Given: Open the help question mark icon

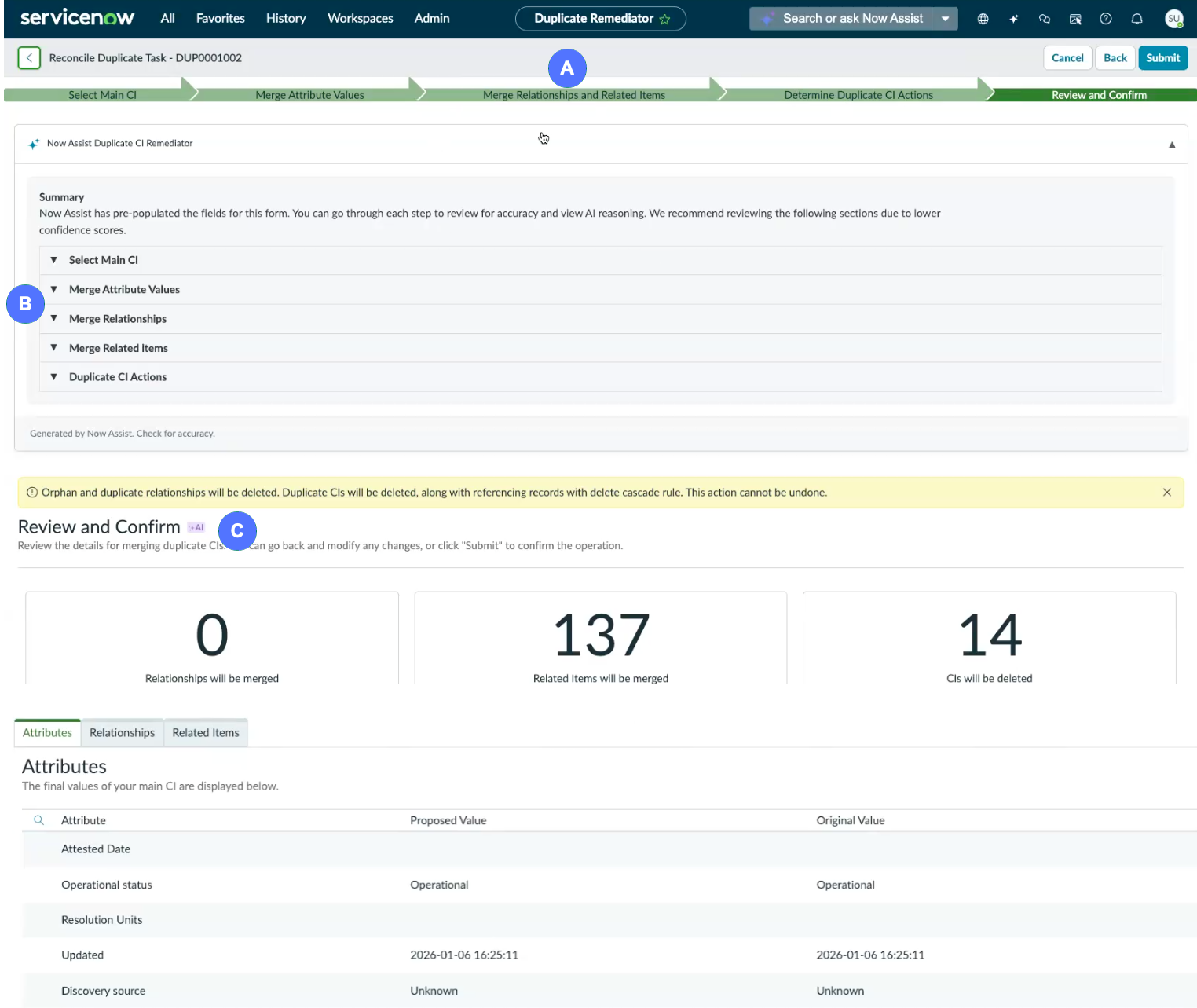Looking at the screenshot, I should [x=1106, y=19].
